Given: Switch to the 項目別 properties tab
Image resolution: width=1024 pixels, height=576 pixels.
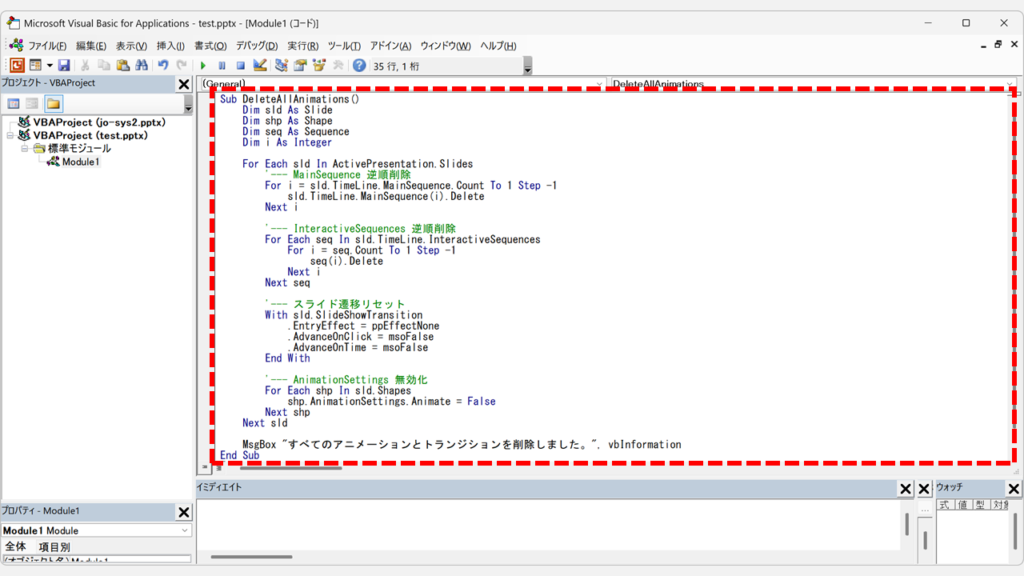Looking at the screenshot, I should click(x=54, y=547).
